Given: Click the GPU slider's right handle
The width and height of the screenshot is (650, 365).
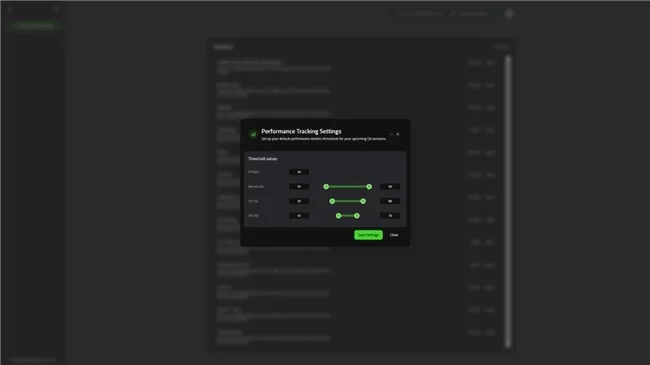Looking at the screenshot, I should pos(357,216).
